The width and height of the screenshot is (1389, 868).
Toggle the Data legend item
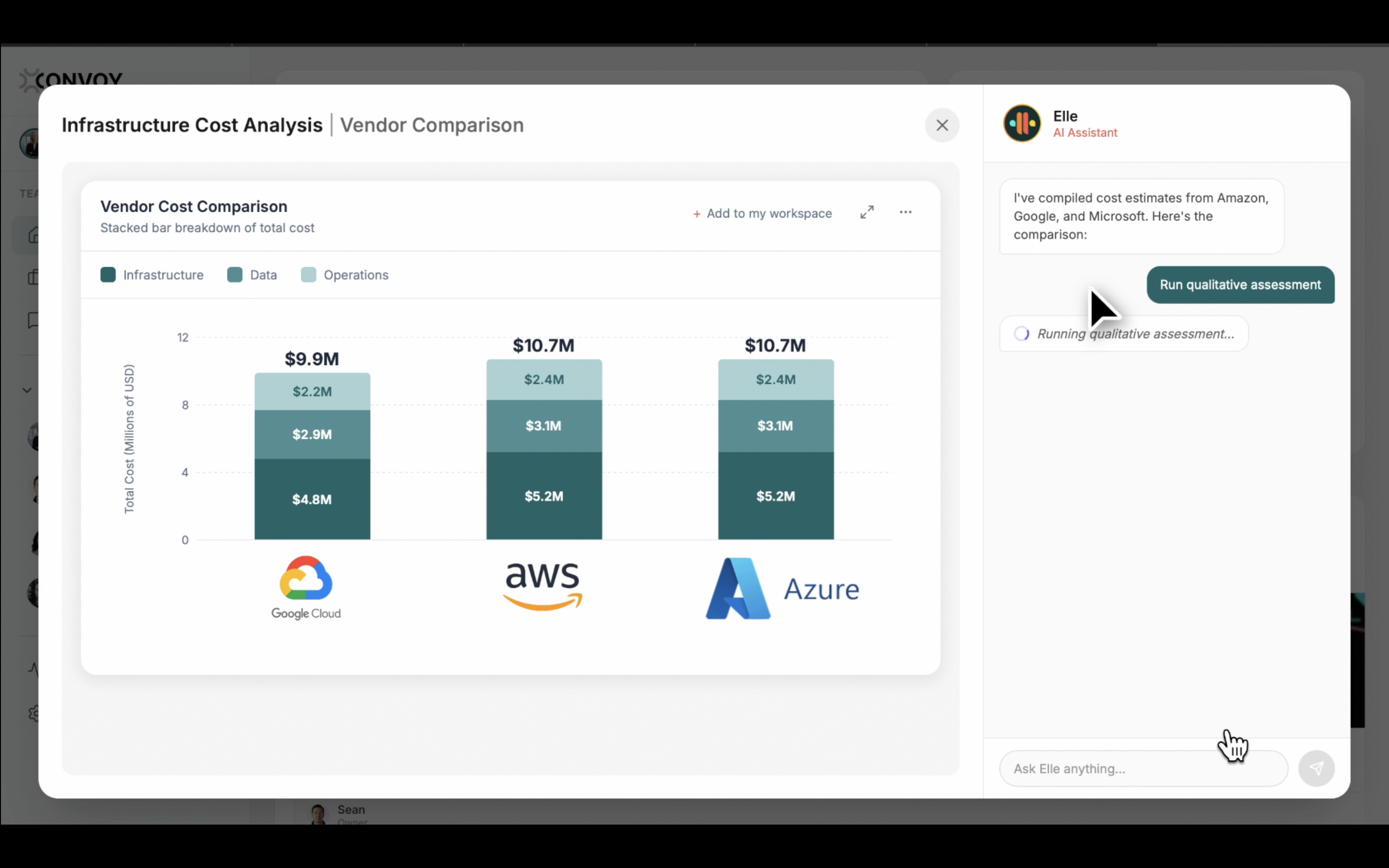pos(252,275)
